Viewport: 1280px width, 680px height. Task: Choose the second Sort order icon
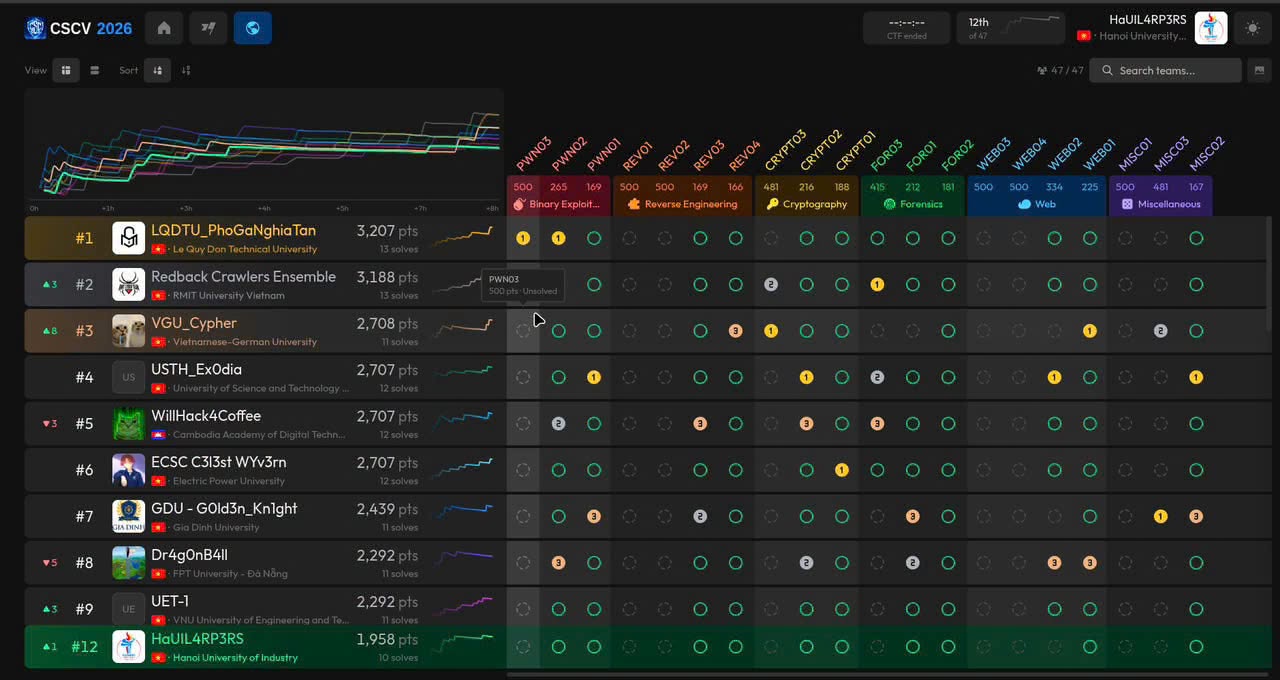point(186,70)
